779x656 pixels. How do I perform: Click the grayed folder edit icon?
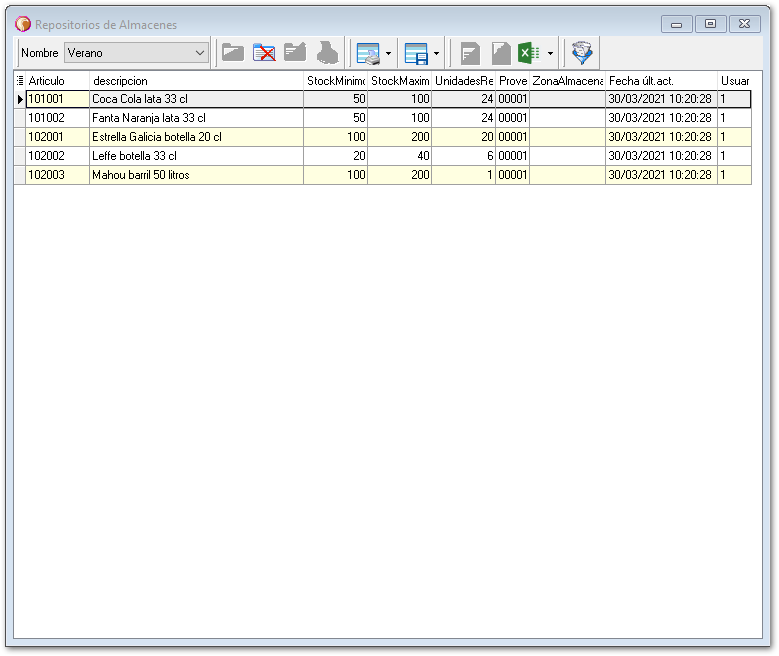(295, 52)
